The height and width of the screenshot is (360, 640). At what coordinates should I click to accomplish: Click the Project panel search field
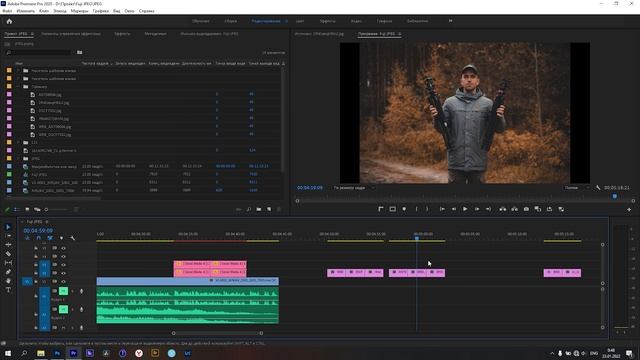click(39, 52)
